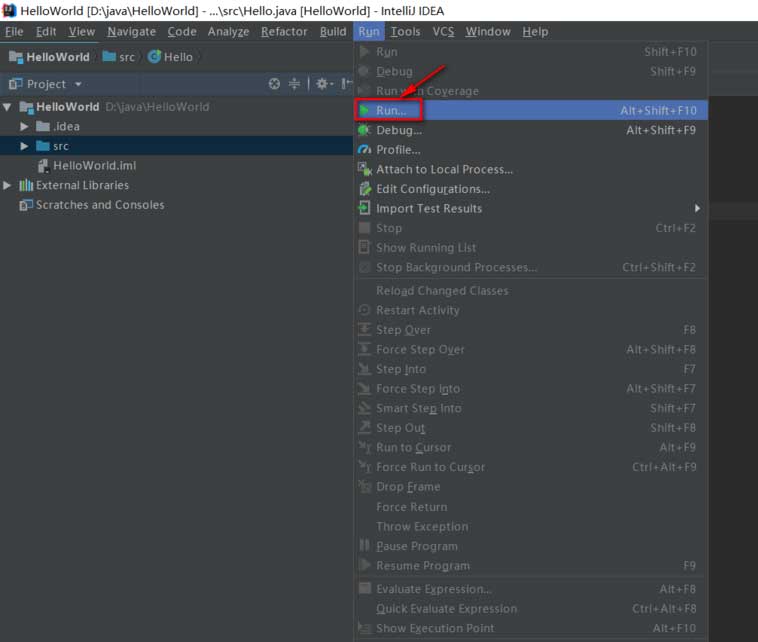Click the Reload Changed Classes entry

[x=531, y=291]
